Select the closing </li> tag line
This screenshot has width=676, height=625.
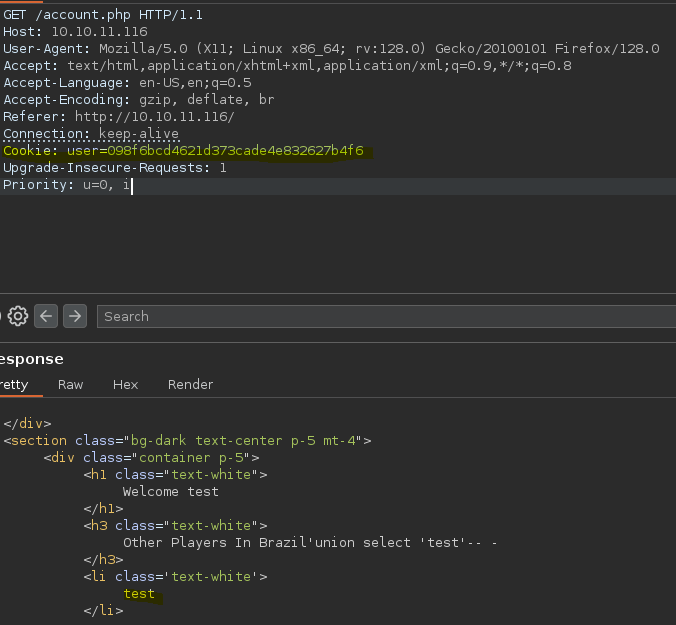pos(103,610)
